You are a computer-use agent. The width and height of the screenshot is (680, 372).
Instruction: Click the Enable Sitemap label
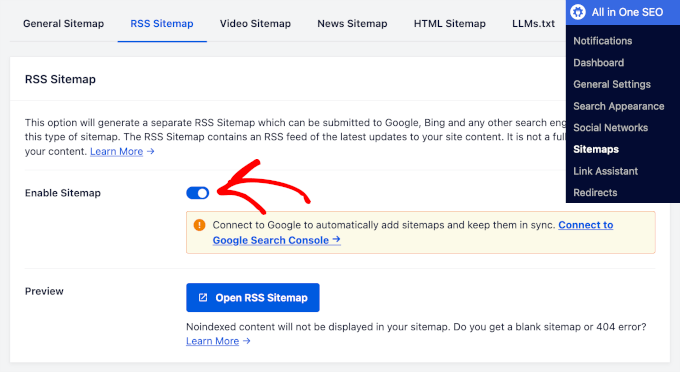tap(63, 193)
